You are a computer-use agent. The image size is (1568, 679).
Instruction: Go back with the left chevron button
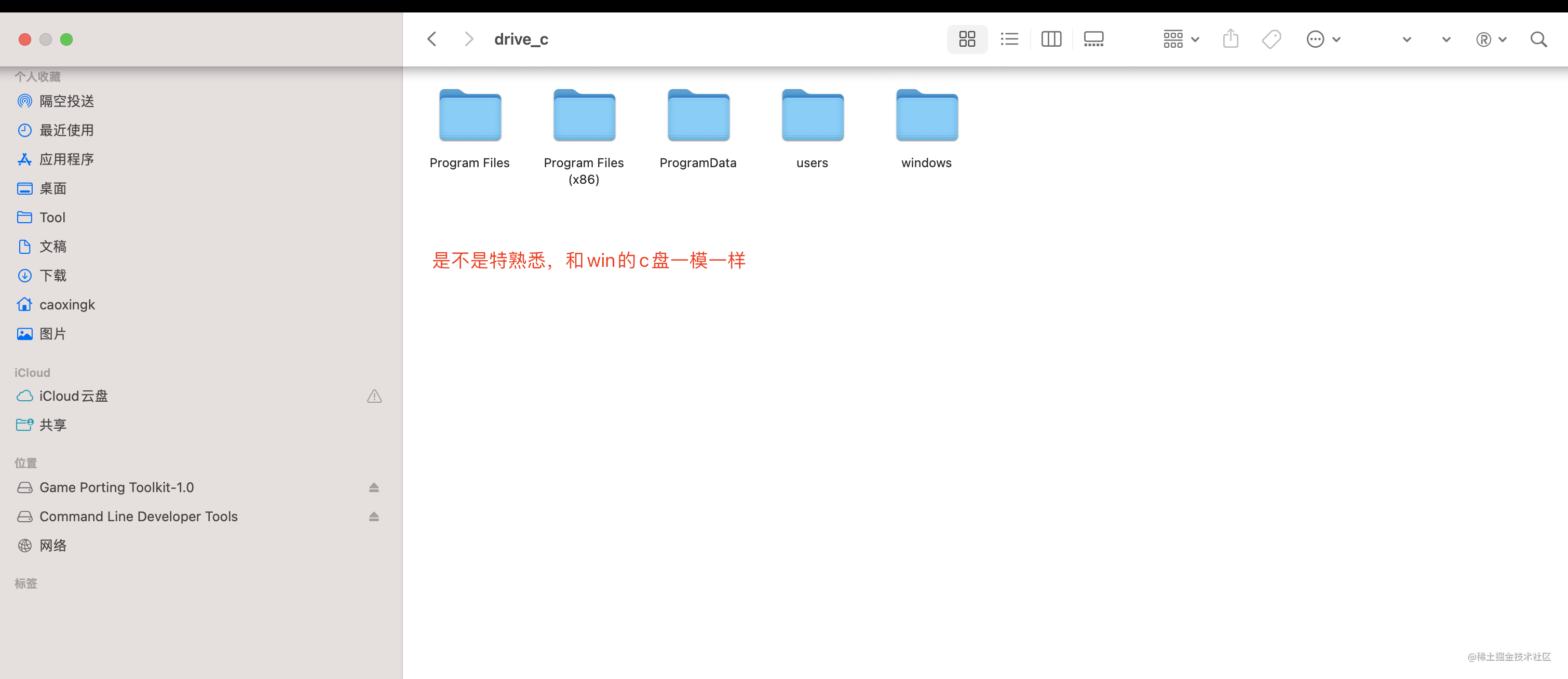(431, 39)
